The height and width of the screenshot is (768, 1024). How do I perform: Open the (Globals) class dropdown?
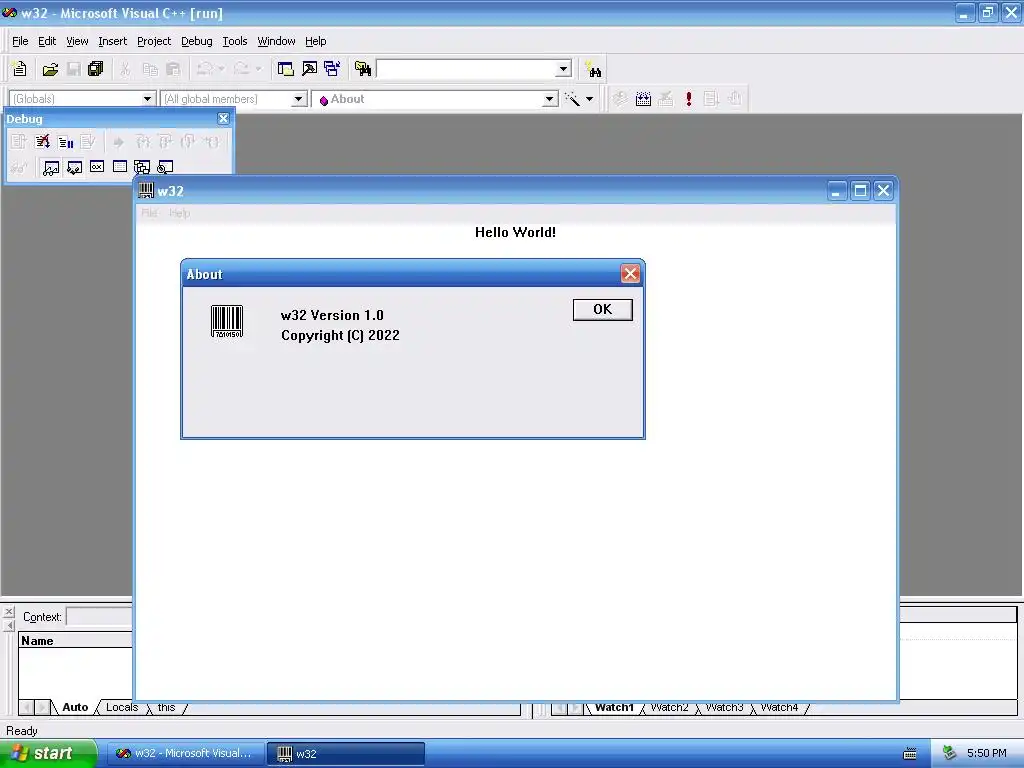coord(148,99)
